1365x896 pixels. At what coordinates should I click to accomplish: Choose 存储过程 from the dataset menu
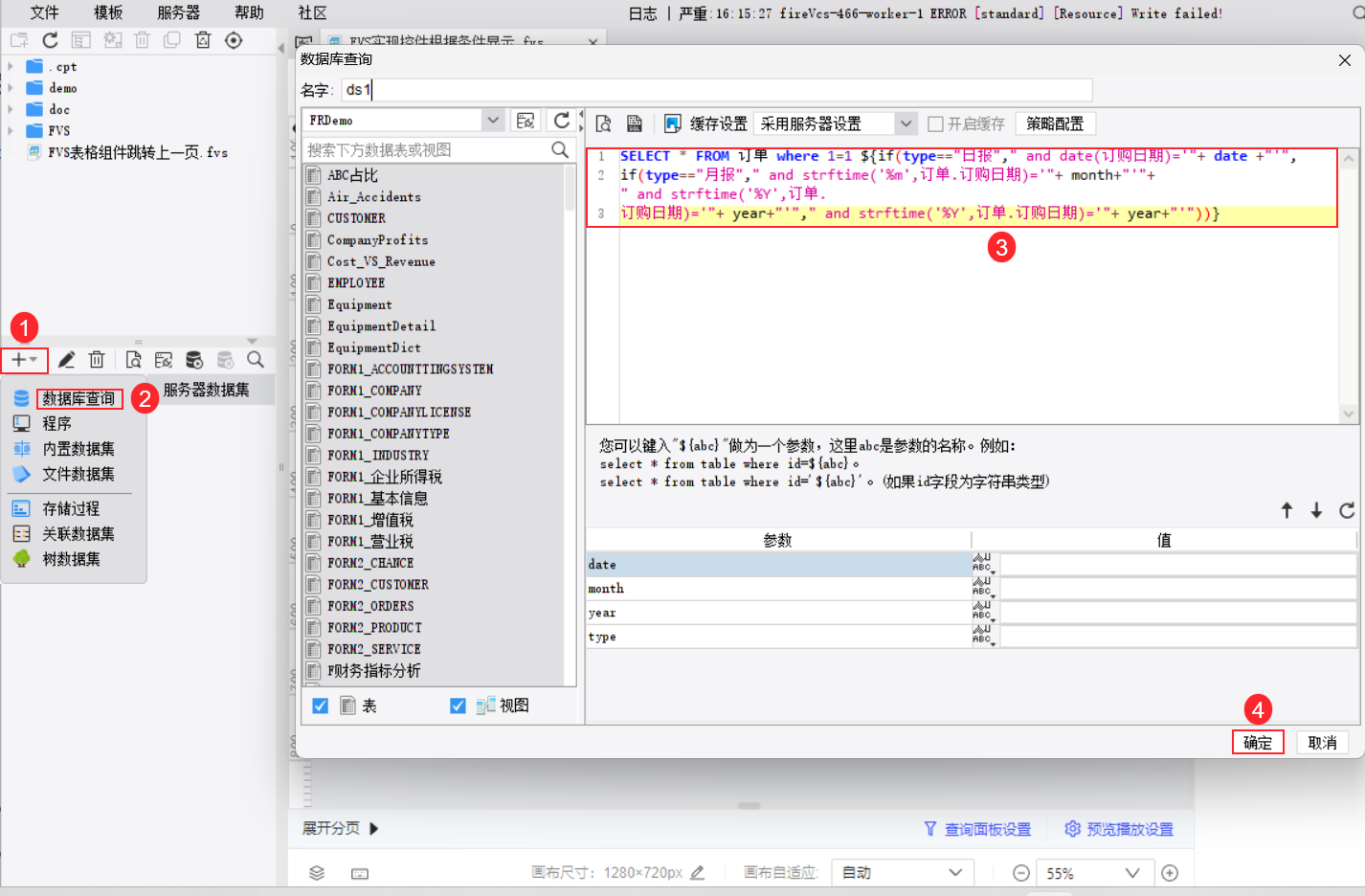[x=71, y=508]
